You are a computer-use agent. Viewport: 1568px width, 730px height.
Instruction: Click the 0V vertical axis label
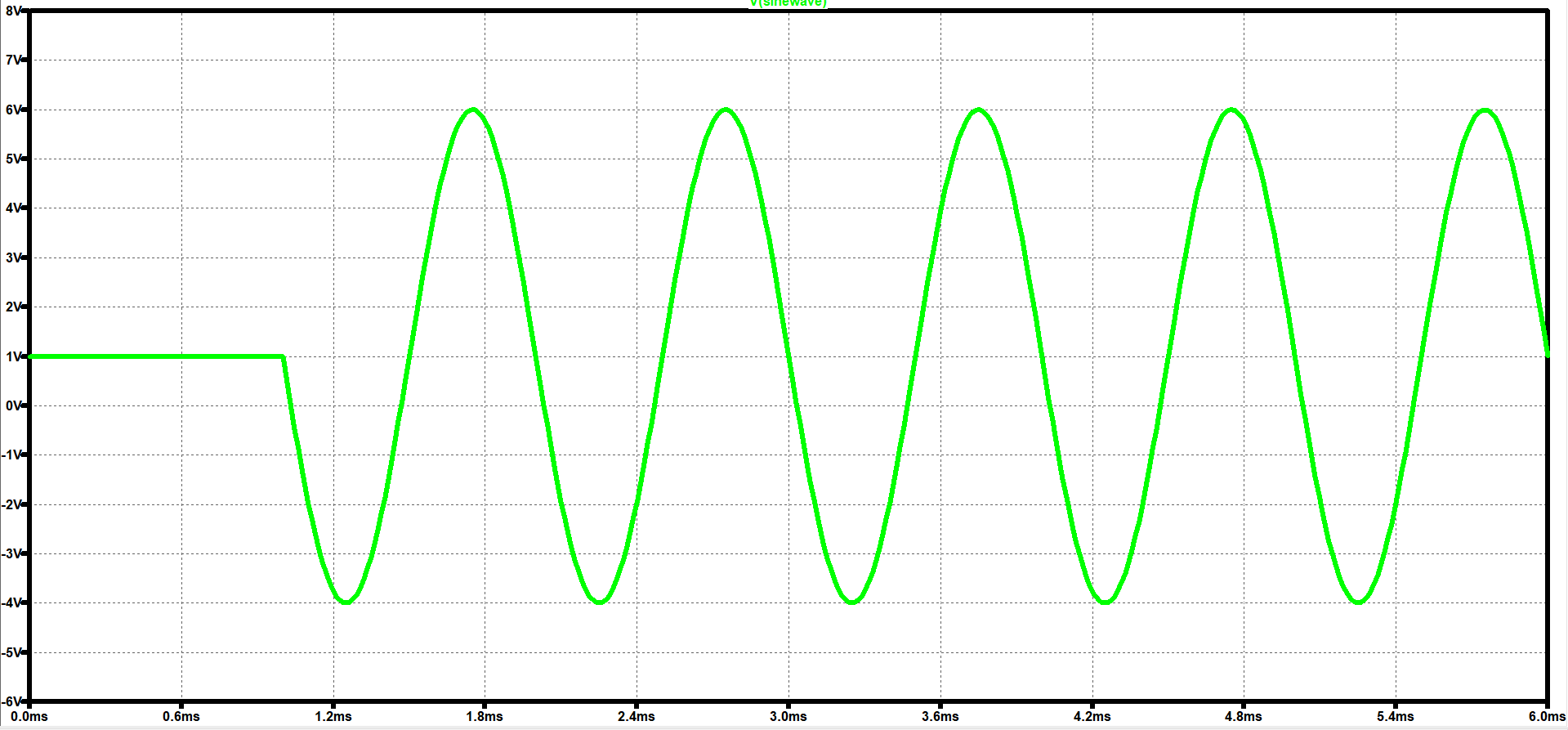click(13, 405)
